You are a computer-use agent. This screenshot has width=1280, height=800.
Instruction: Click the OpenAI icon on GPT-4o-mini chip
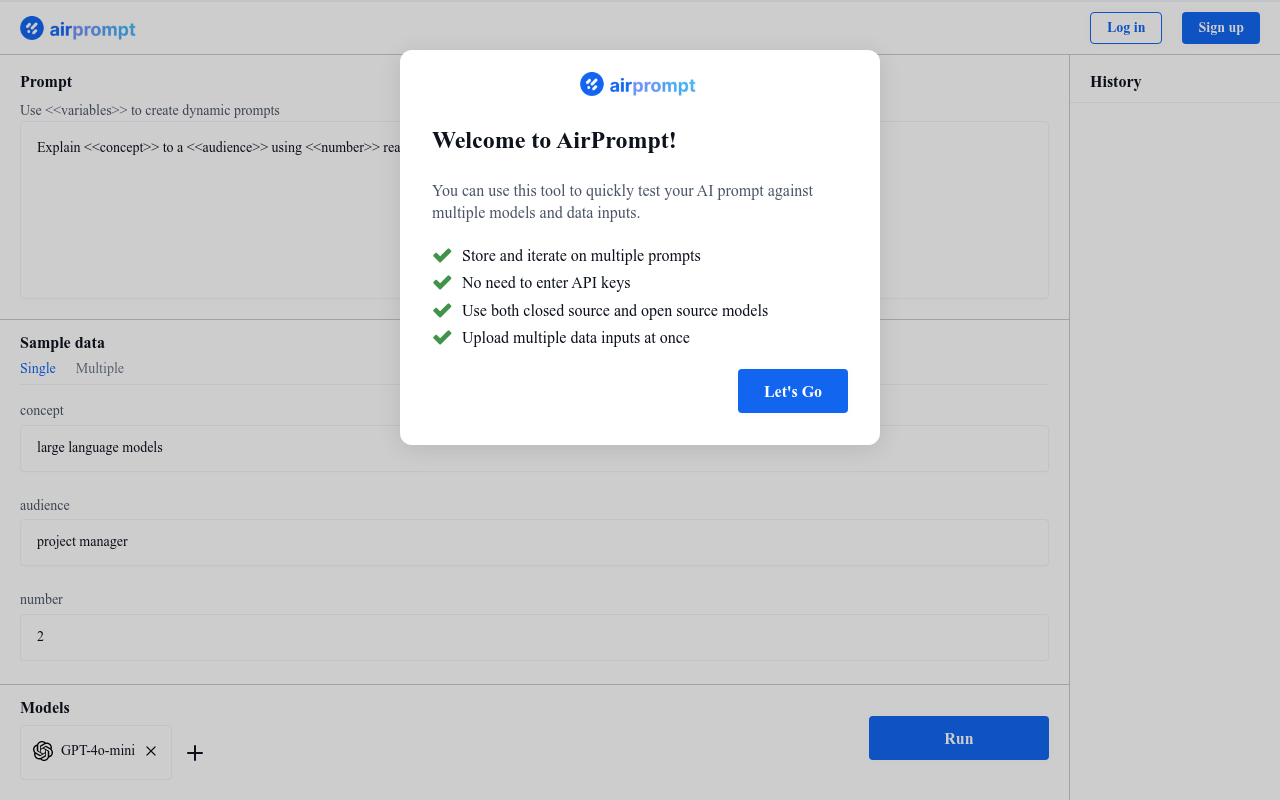(43, 751)
